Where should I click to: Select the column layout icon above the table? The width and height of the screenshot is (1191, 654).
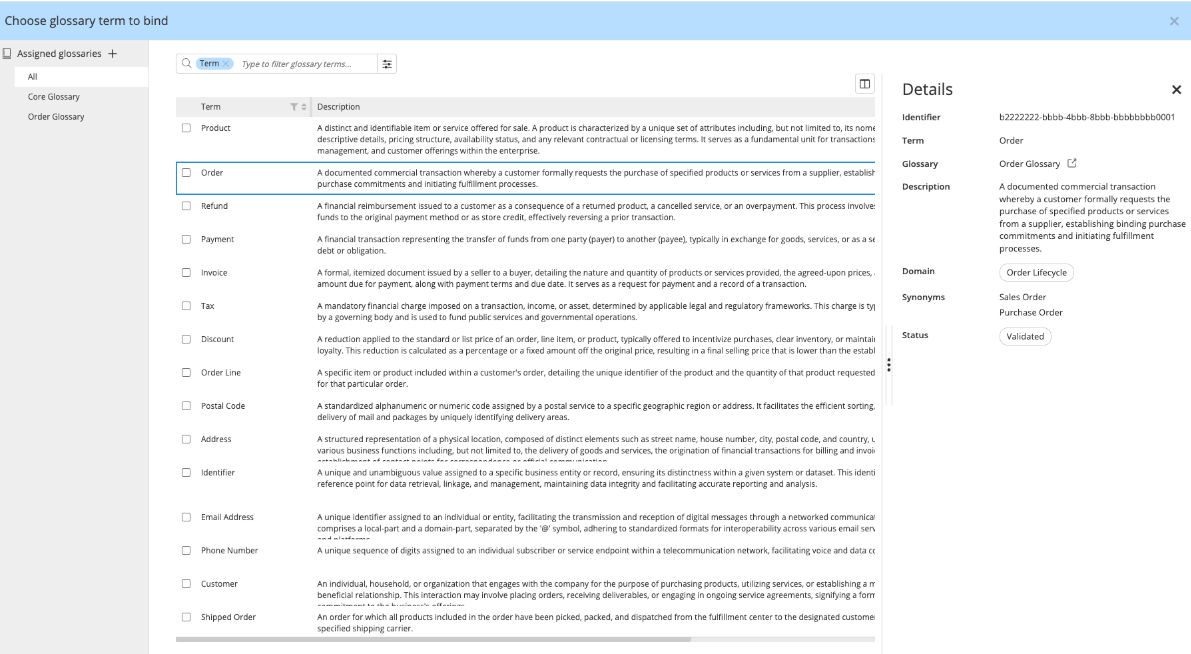pos(864,84)
